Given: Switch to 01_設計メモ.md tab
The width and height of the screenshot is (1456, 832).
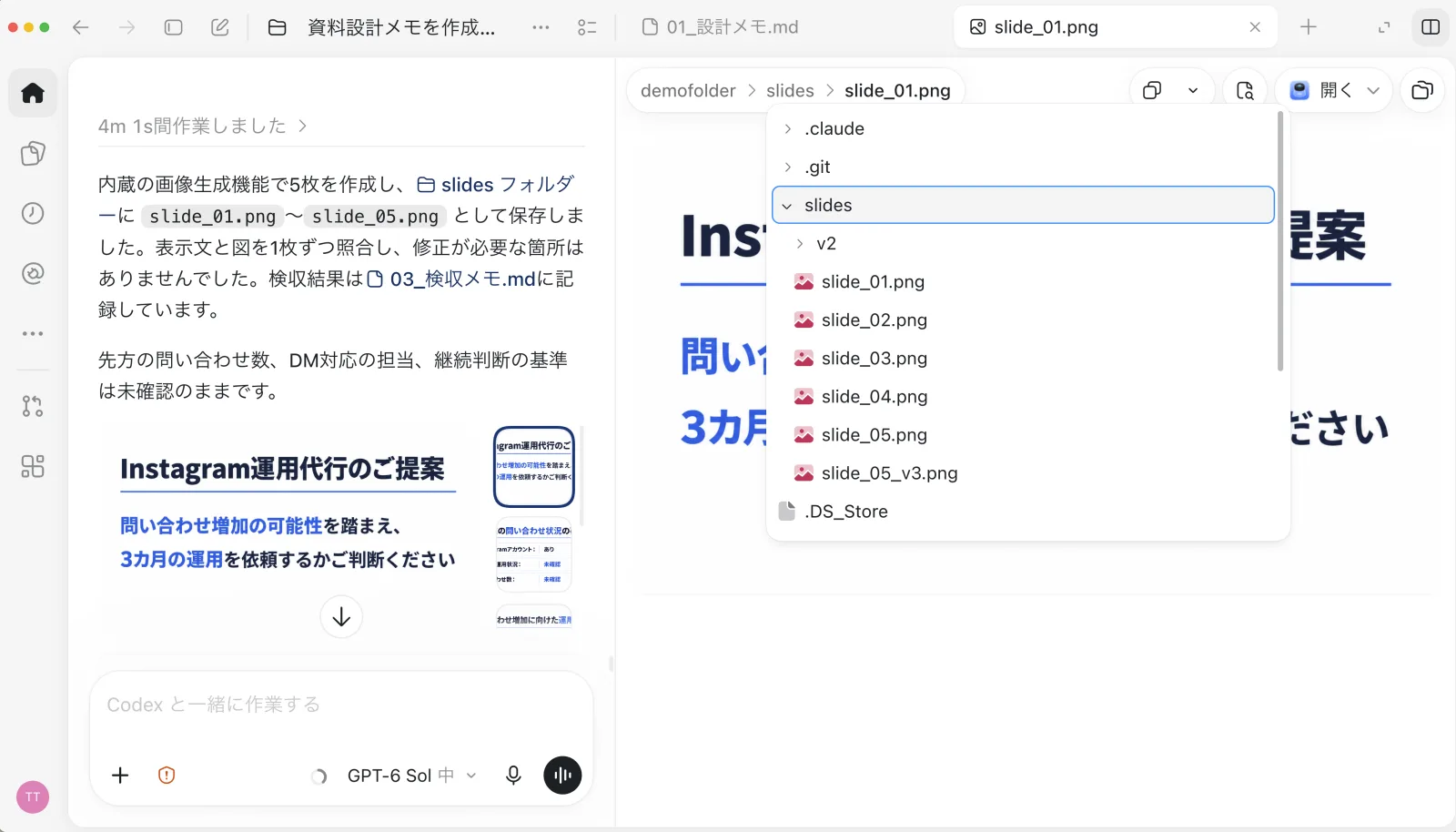Looking at the screenshot, I should click(720, 27).
